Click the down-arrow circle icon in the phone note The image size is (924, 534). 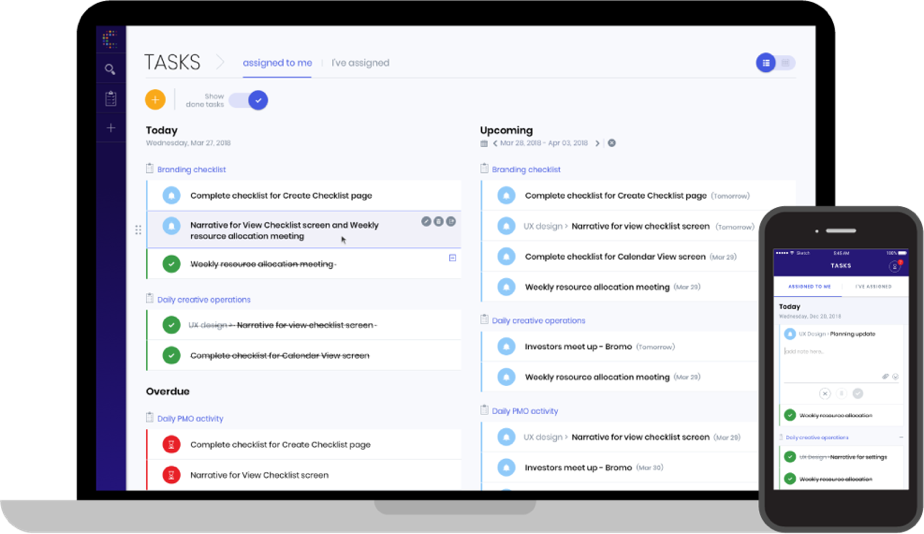(x=895, y=377)
